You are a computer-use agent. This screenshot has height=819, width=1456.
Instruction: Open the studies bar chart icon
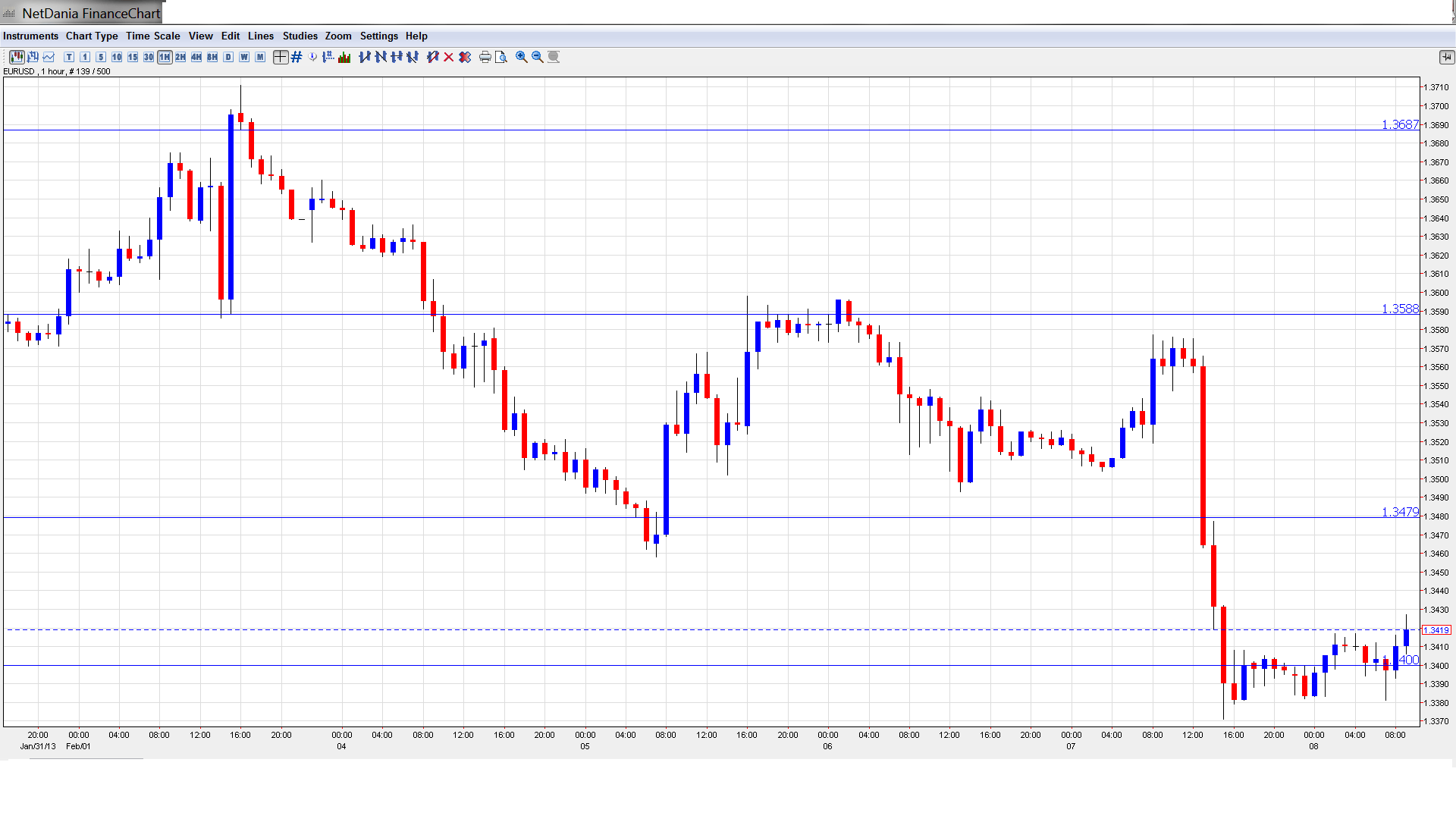[344, 57]
